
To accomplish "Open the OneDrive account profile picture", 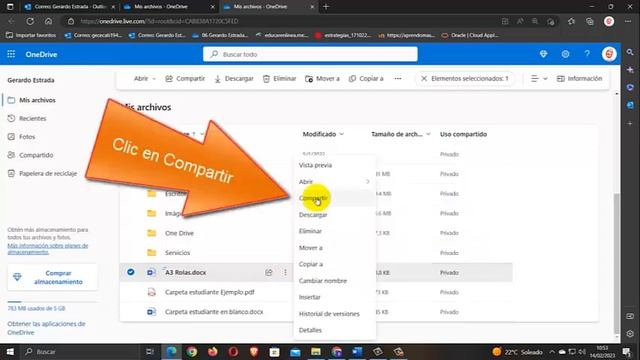I will click(x=609, y=54).
